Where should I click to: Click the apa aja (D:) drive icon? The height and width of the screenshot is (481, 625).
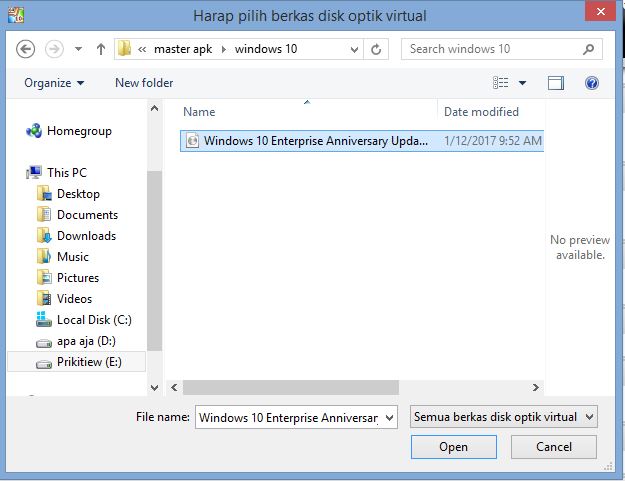(x=44, y=343)
